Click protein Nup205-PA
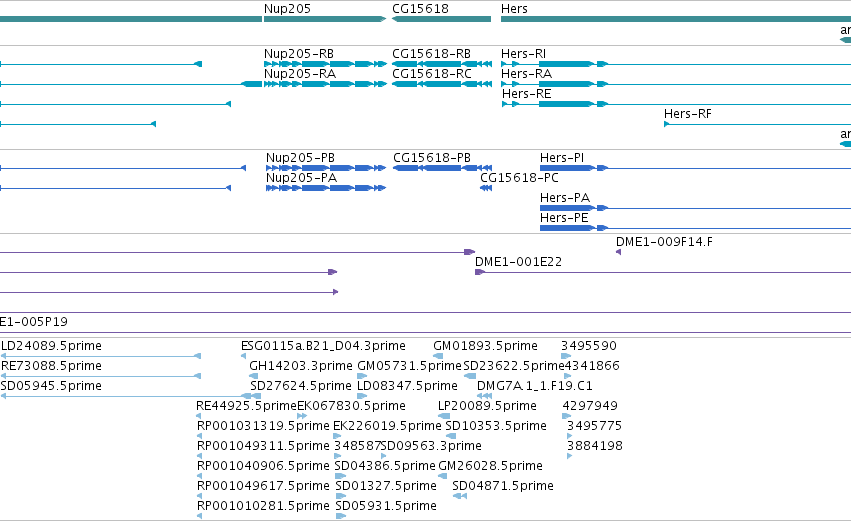Screen dimensions: 851x521 click(301, 178)
